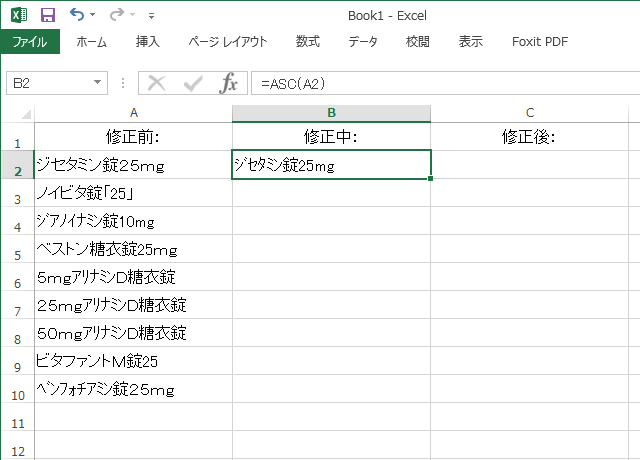Image resolution: width=640 pixels, height=460 pixels.
Task: Click the Cancel (X) formula bar icon
Action: pos(156,83)
